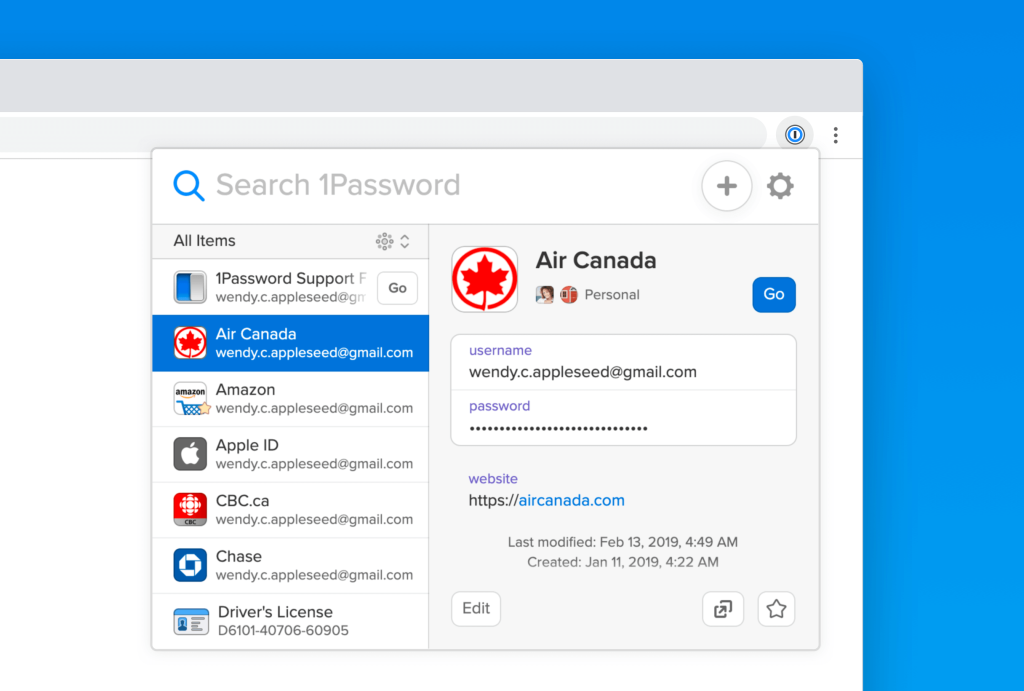Click the user avatar beside Personal

[545, 295]
